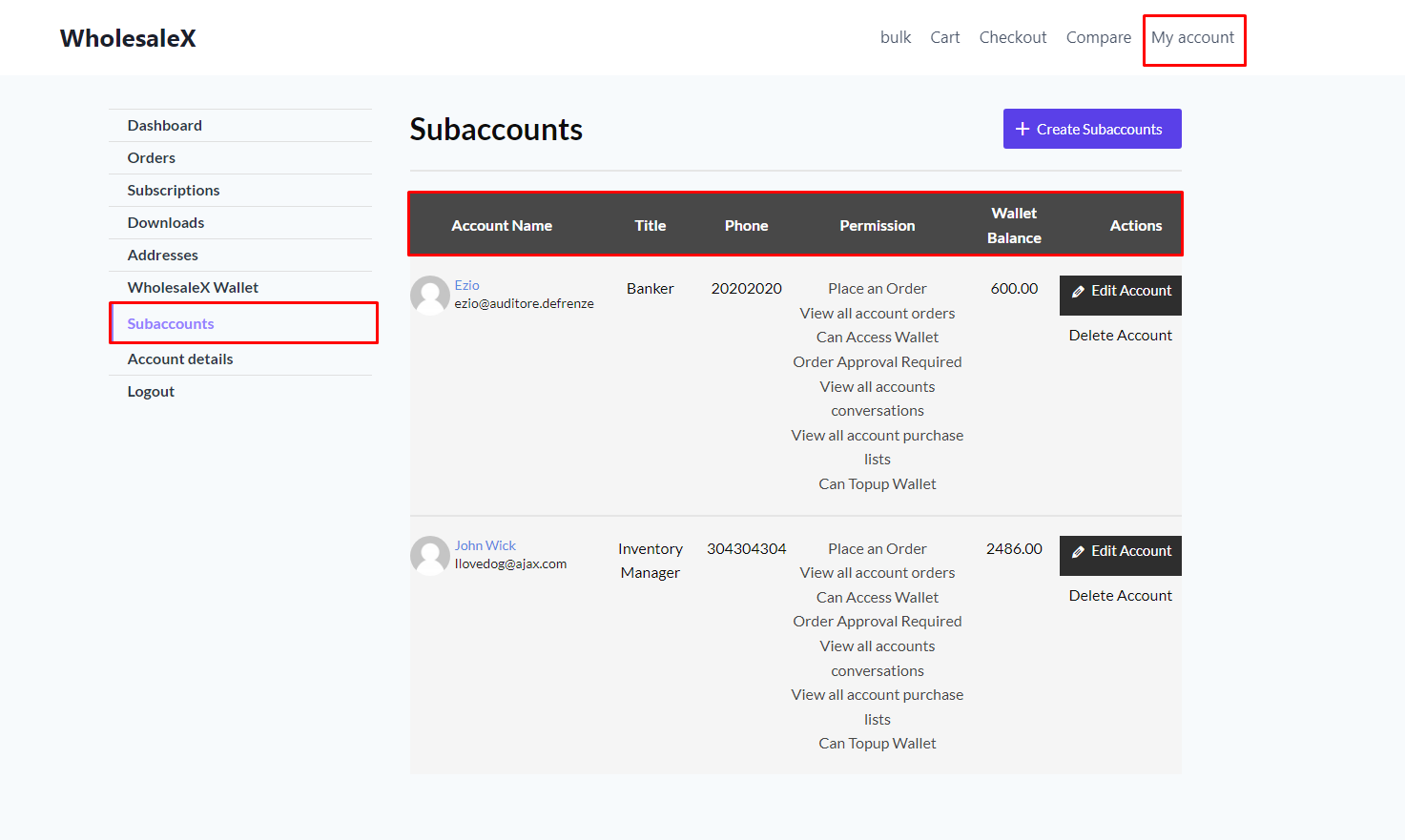The image size is (1405, 840).
Task: Open the Compare page
Action: pyautogui.click(x=1099, y=37)
